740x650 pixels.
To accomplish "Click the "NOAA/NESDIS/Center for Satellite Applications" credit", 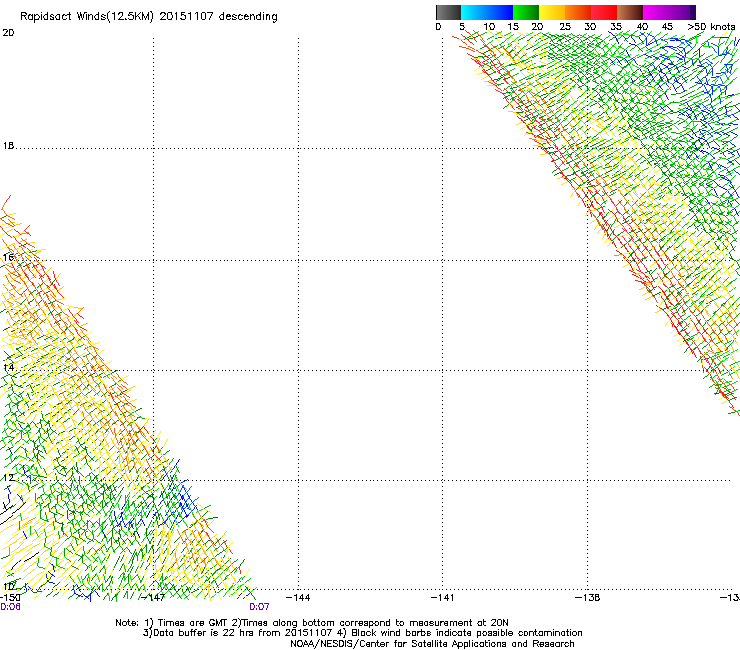I will tap(432, 644).
